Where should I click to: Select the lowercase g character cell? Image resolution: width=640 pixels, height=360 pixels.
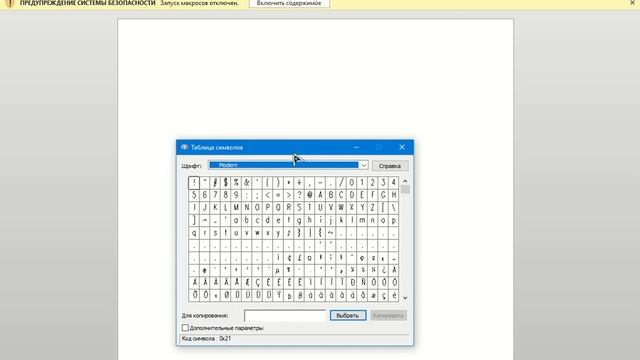(299, 220)
